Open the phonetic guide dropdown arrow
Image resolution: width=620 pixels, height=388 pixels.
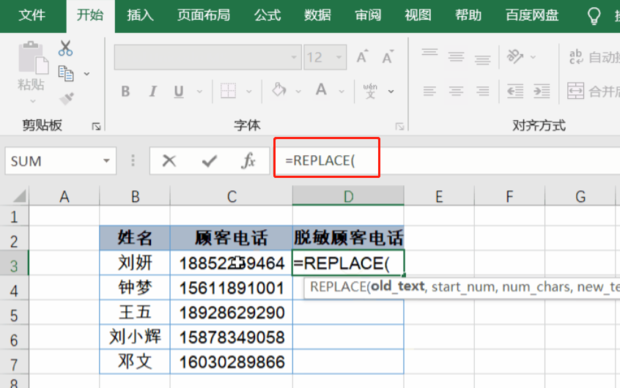click(391, 92)
